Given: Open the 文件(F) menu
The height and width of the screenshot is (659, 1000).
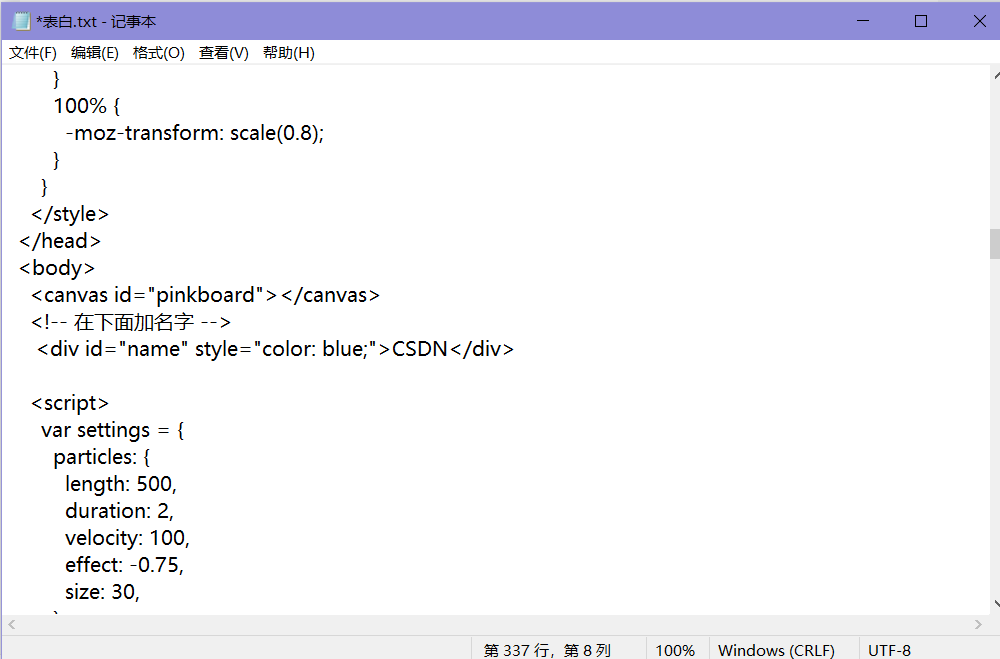Looking at the screenshot, I should 33,53.
